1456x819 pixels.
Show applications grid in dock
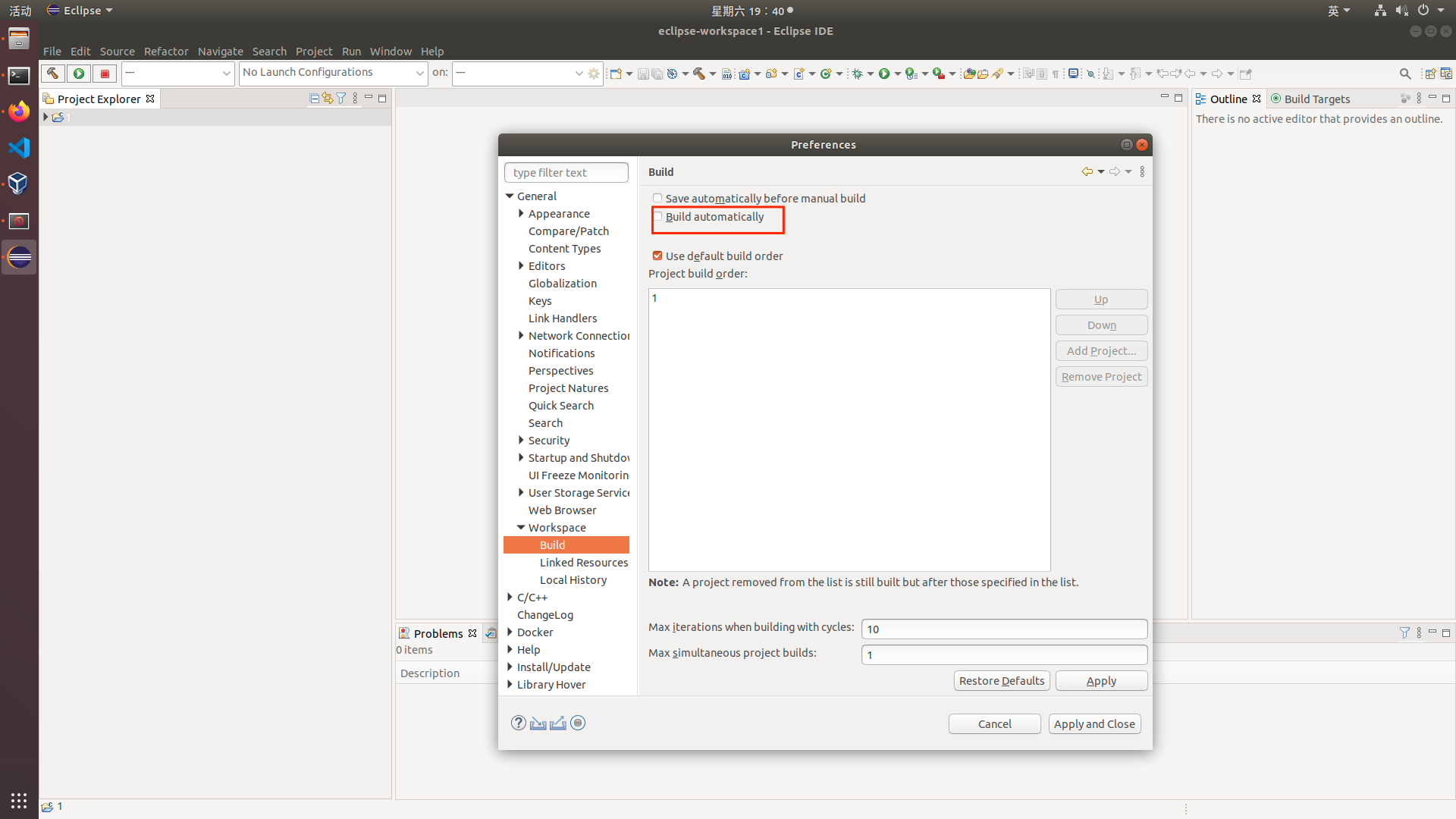tap(19, 801)
